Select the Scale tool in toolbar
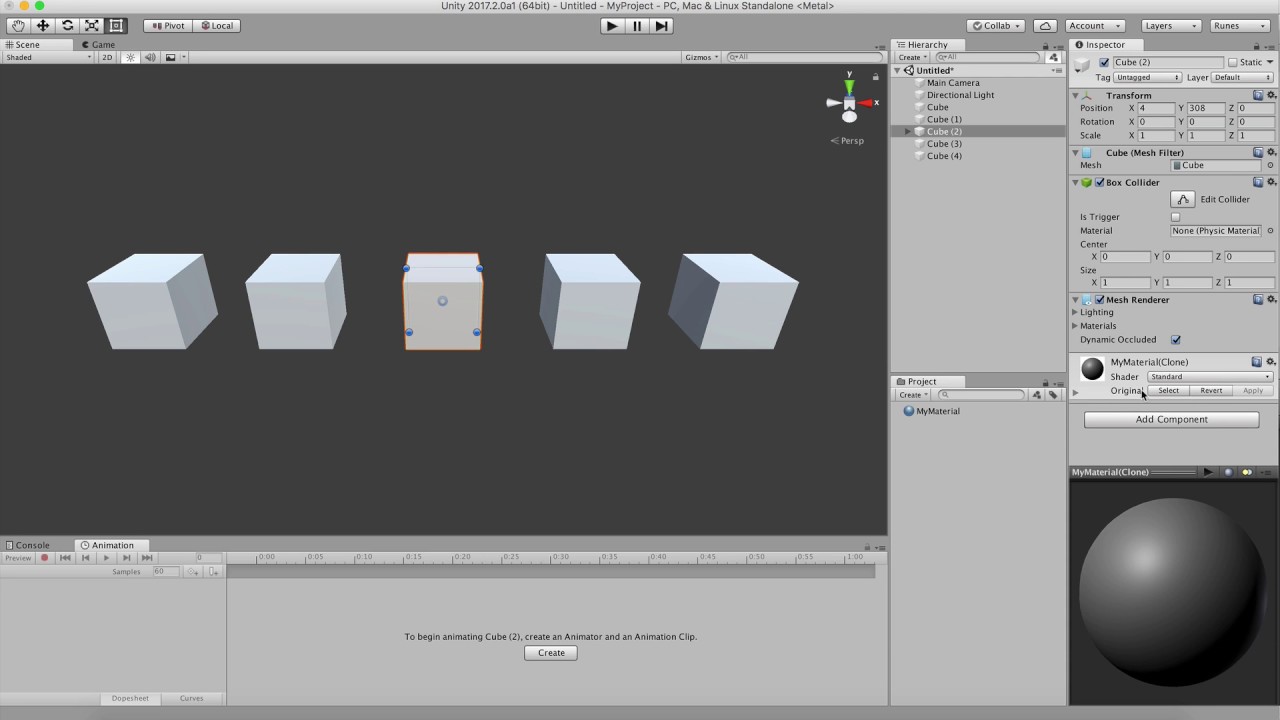This screenshot has height=720, width=1280. (x=92, y=26)
